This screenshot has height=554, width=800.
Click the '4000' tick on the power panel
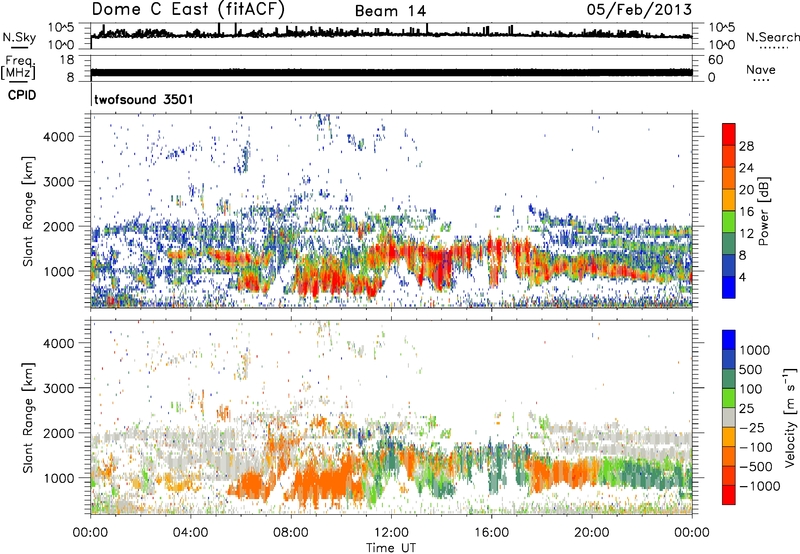tap(59, 137)
